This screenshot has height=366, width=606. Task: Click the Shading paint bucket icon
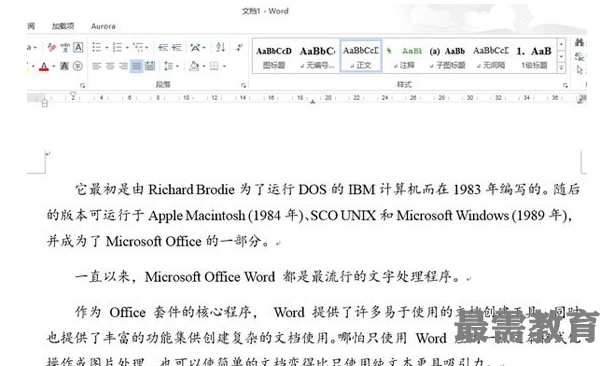tap(194, 66)
